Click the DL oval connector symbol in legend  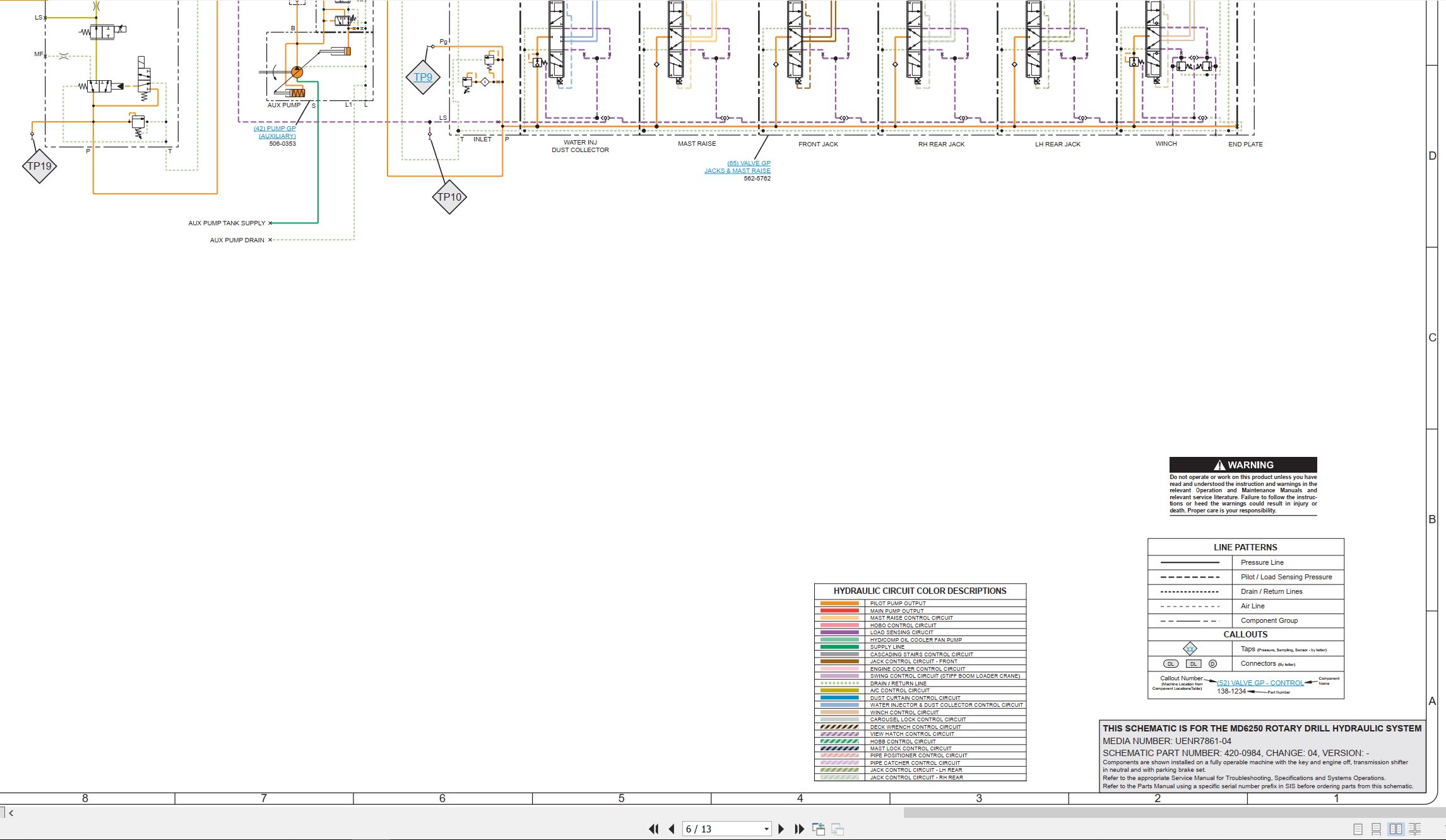coord(1170,664)
